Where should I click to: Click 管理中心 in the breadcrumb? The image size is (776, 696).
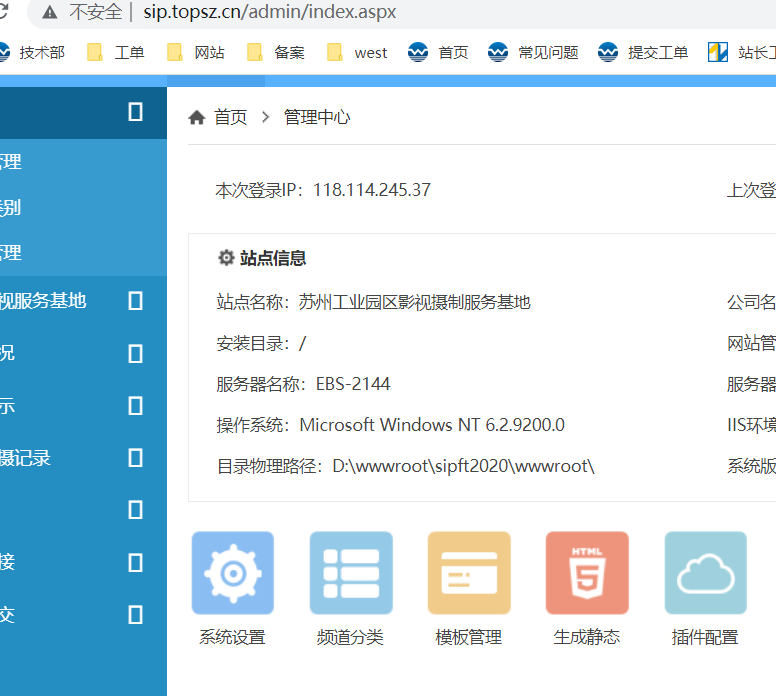pos(317,118)
